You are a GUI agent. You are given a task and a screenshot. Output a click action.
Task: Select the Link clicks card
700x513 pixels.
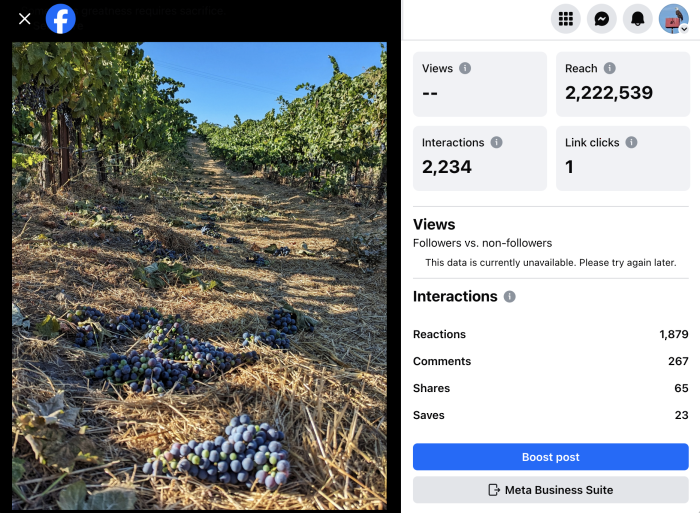tap(622, 158)
